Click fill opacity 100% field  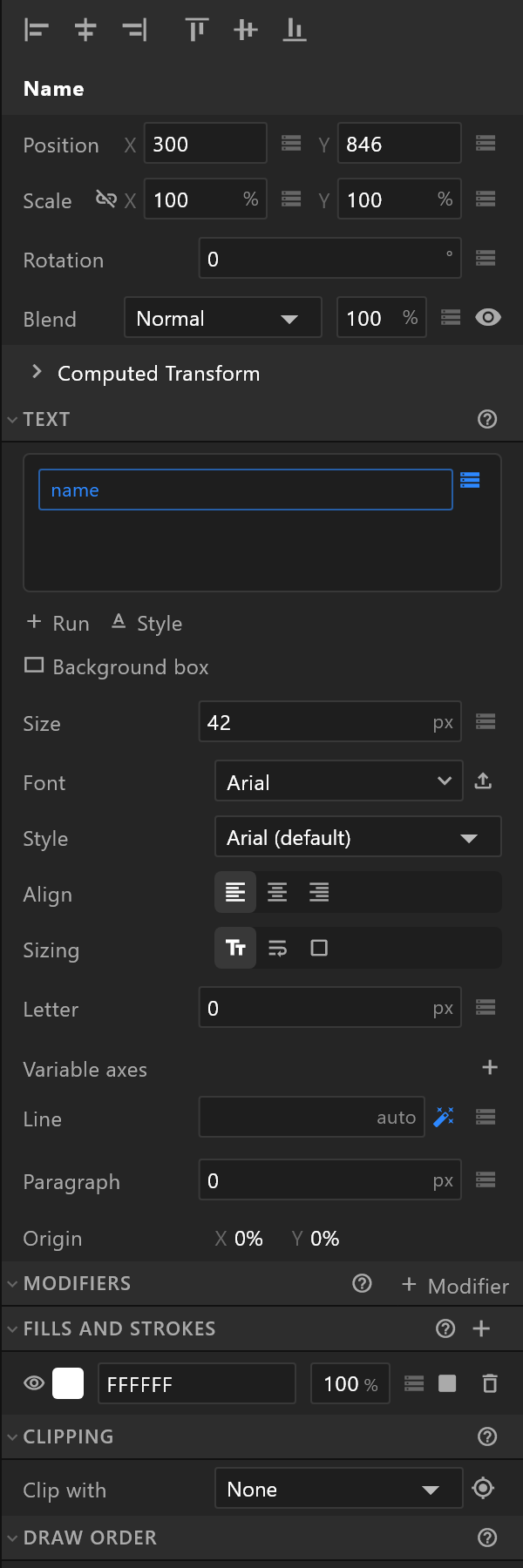(350, 1383)
